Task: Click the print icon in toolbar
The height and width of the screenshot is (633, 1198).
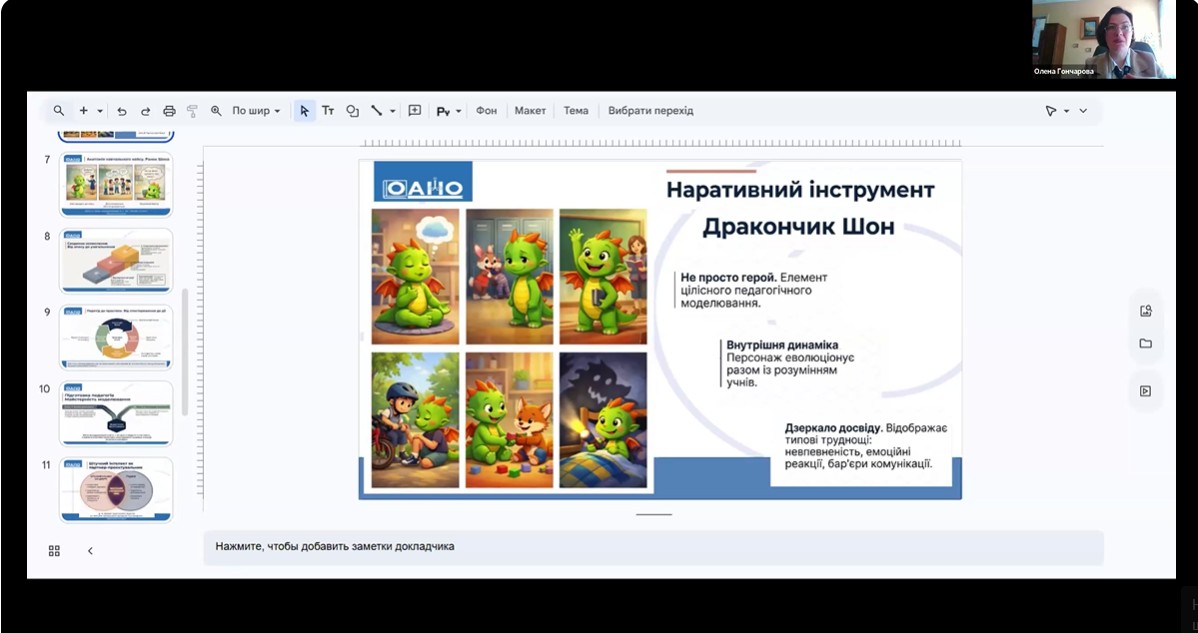Action: (169, 111)
